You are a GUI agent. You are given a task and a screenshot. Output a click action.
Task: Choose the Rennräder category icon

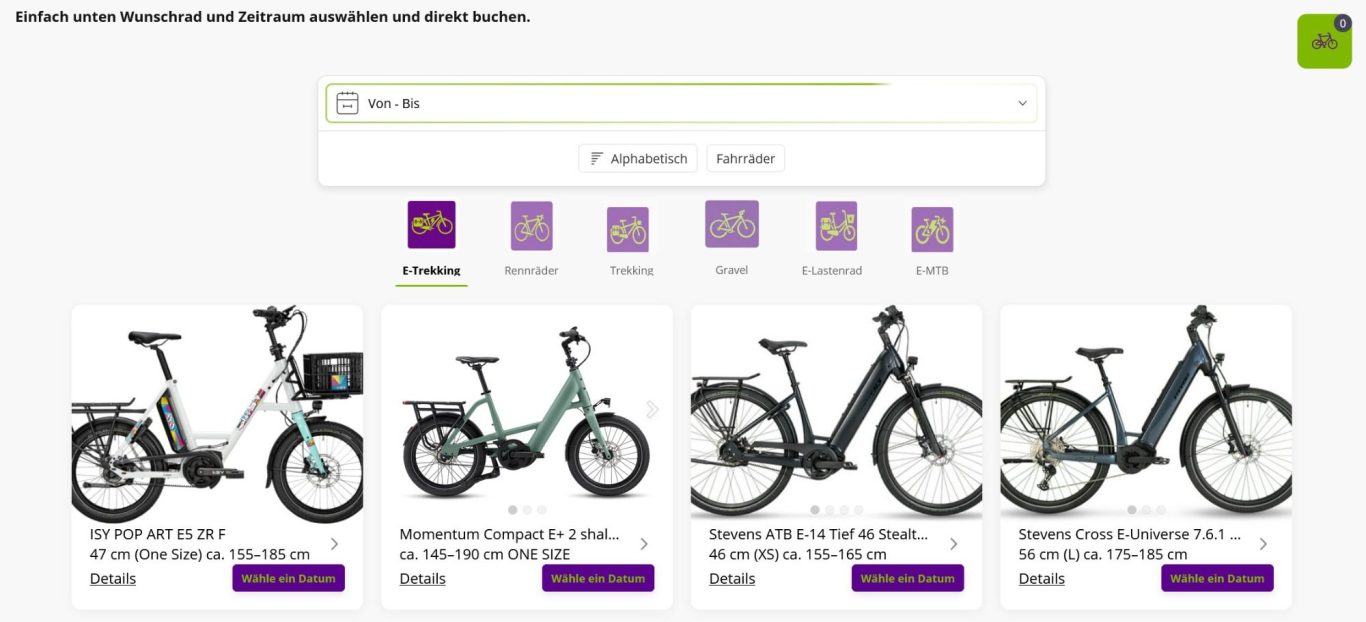pos(531,226)
